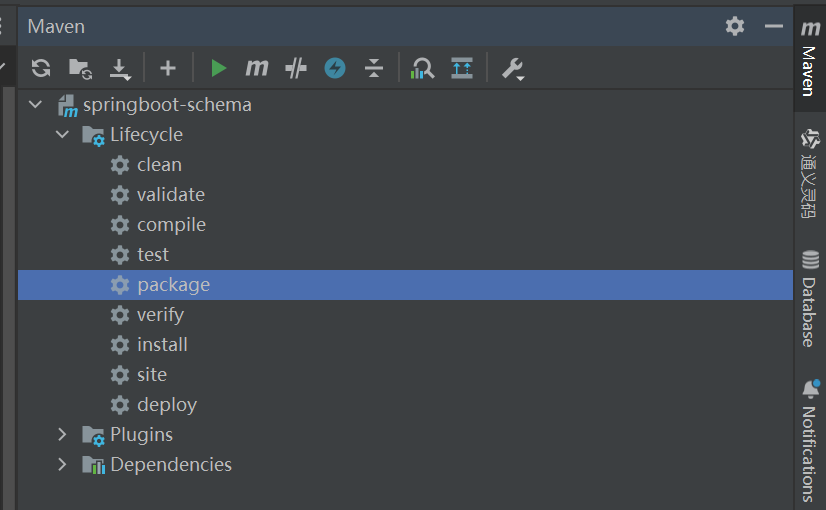This screenshot has width=826, height=510.
Task: Generate sources and update folders icon
Action: point(81,68)
